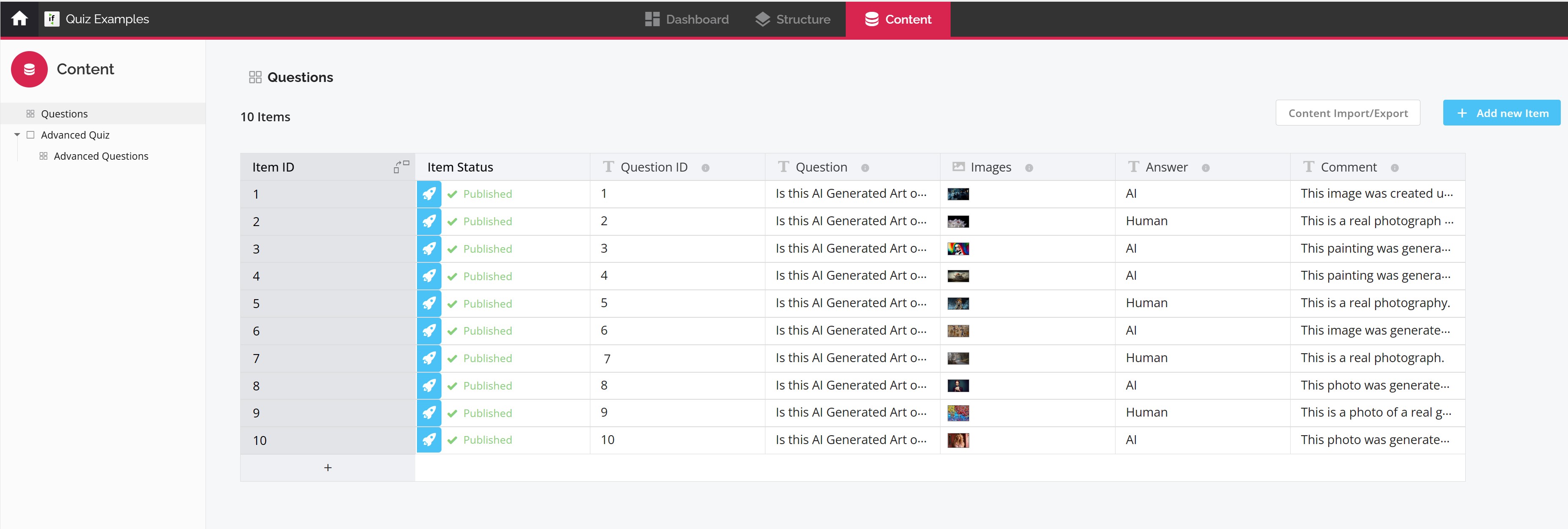1568x529 pixels.
Task: Click the rocket publish icon for item 10
Action: tap(428, 439)
